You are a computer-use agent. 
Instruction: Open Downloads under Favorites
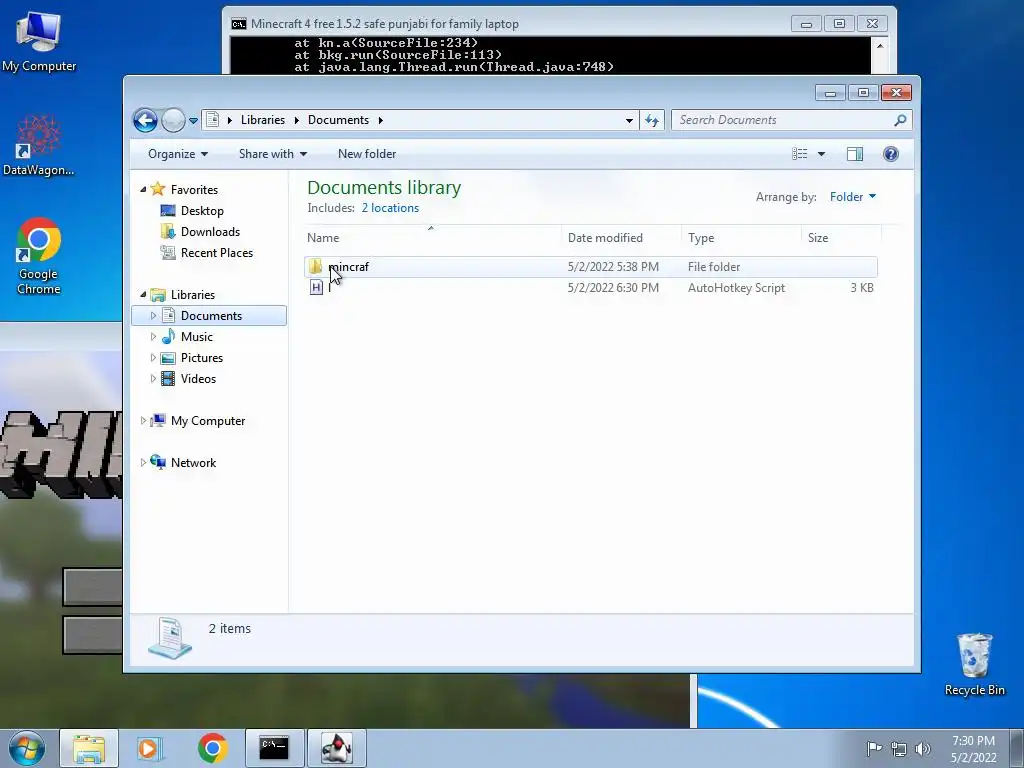tap(210, 232)
